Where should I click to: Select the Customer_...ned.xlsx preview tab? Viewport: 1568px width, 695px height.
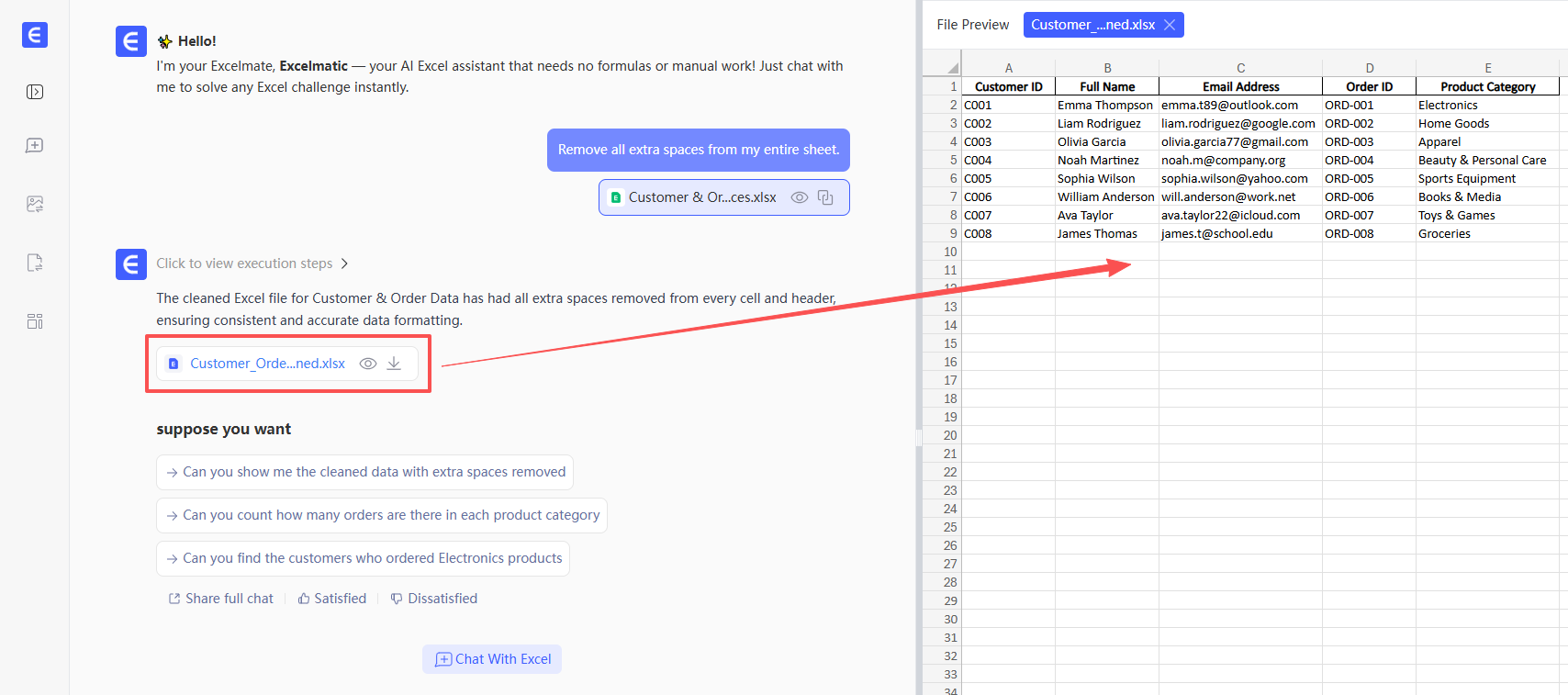point(1092,25)
